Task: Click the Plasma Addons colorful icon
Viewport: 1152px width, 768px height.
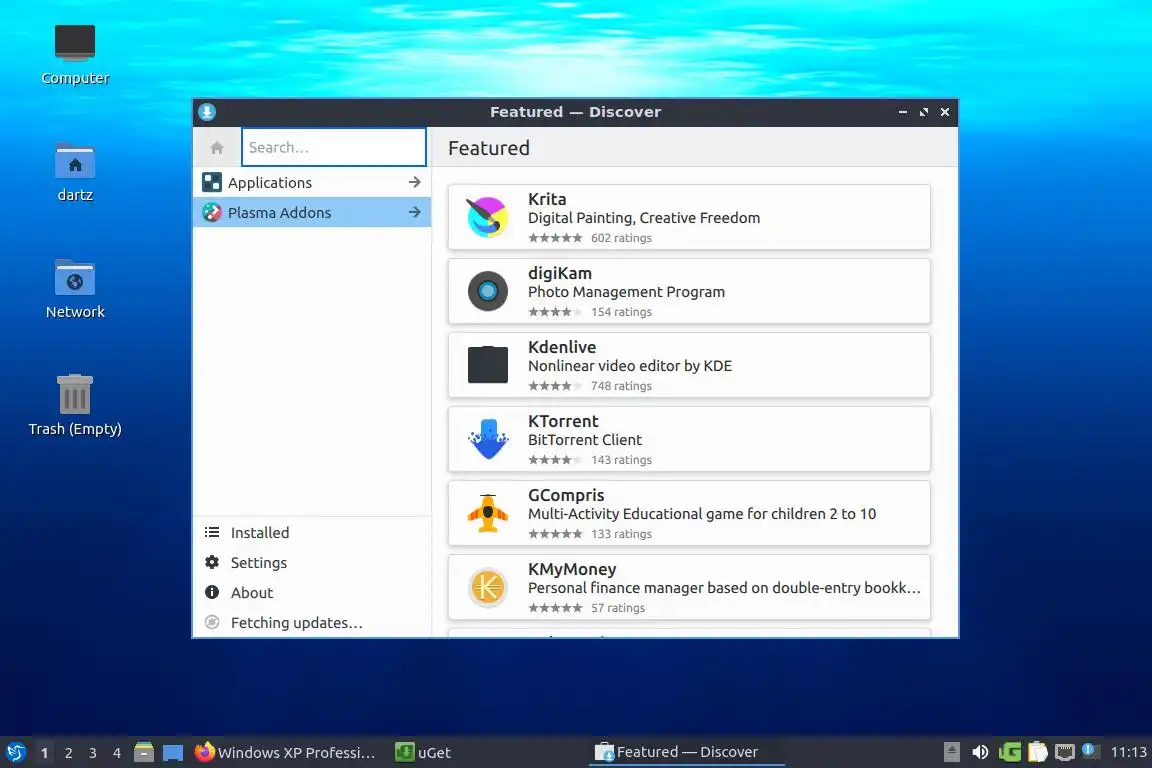Action: [x=212, y=212]
